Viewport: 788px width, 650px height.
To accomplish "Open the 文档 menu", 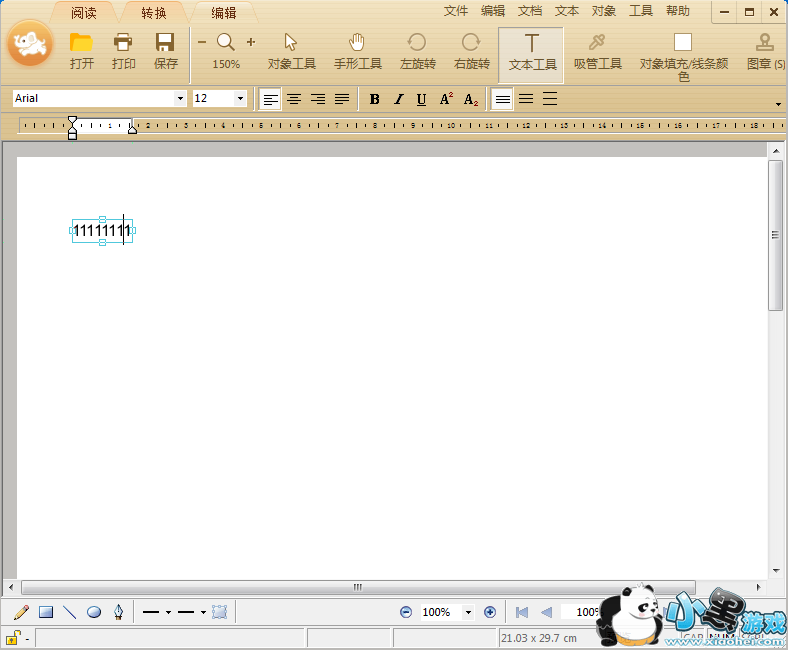I will [530, 11].
